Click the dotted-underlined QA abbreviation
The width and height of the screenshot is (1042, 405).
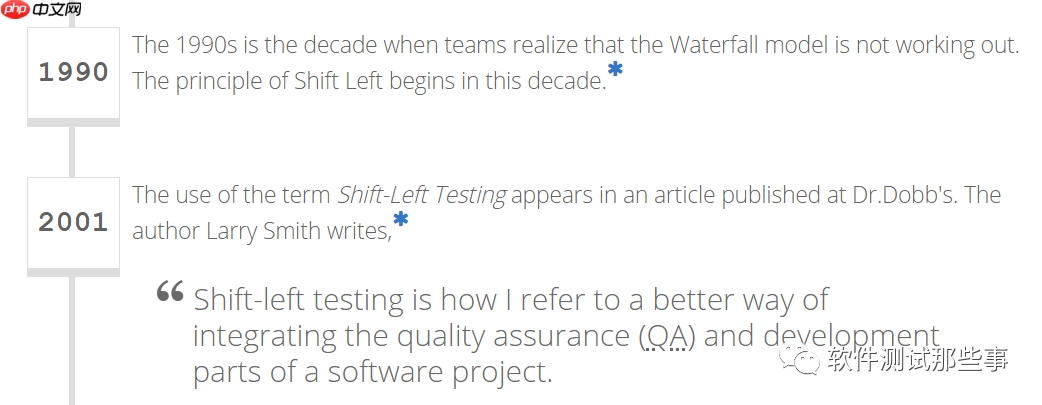click(x=666, y=335)
